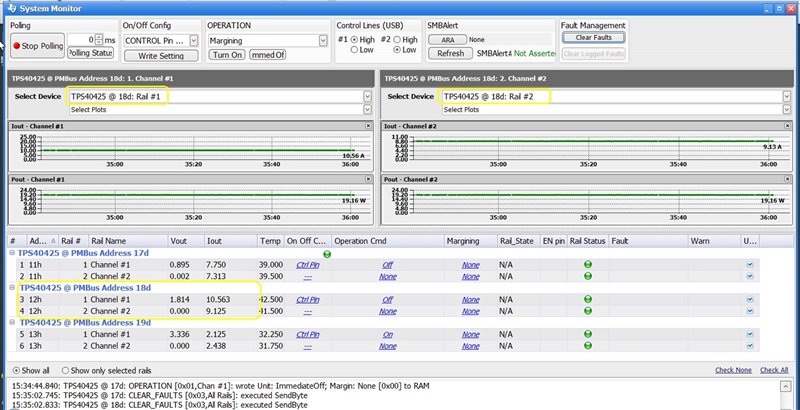
Task: Click rail status icon for row 5 (13h Channel #1)
Action: point(588,334)
